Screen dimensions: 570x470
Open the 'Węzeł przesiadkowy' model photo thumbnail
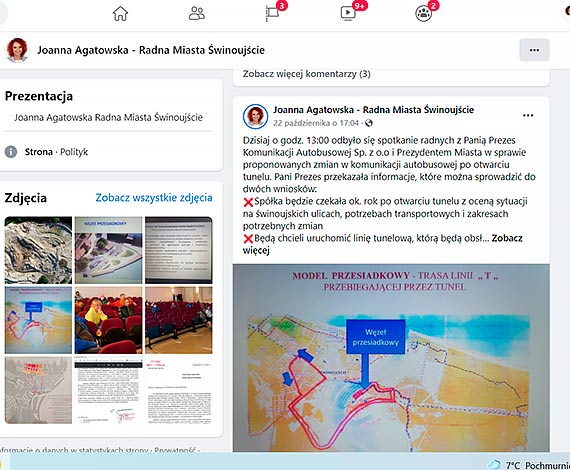[x=108, y=250]
